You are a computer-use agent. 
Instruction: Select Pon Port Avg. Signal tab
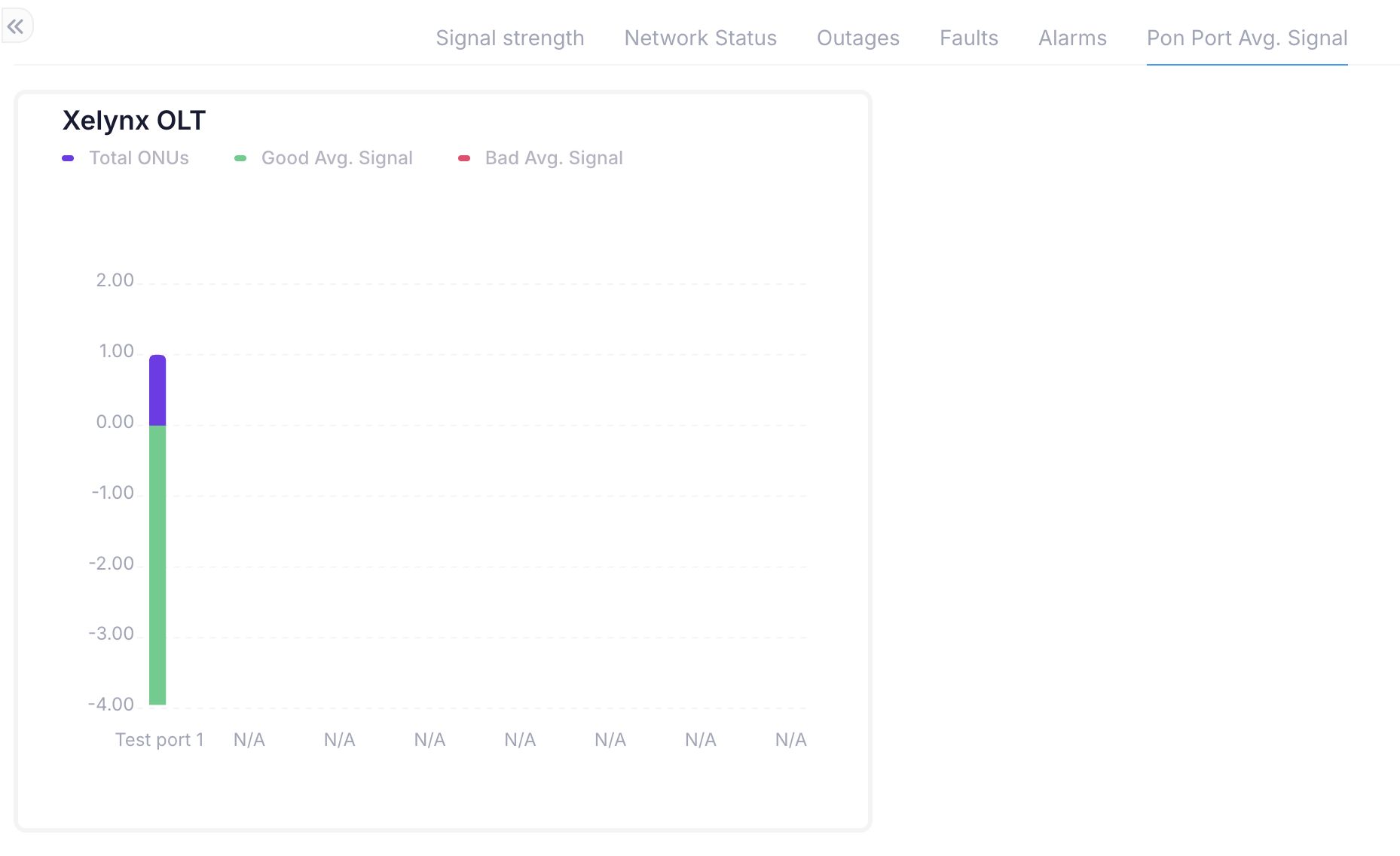pyautogui.click(x=1246, y=38)
